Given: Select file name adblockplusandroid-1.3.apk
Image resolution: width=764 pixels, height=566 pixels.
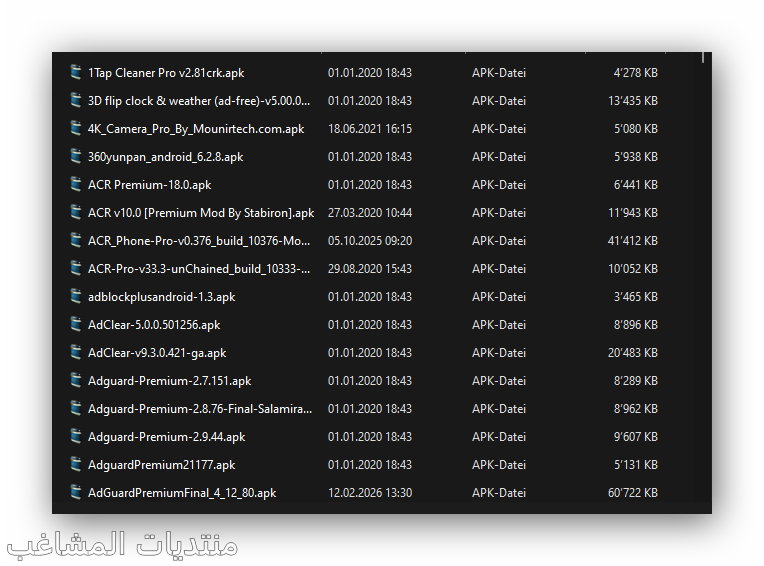Looking at the screenshot, I should click(x=161, y=297).
